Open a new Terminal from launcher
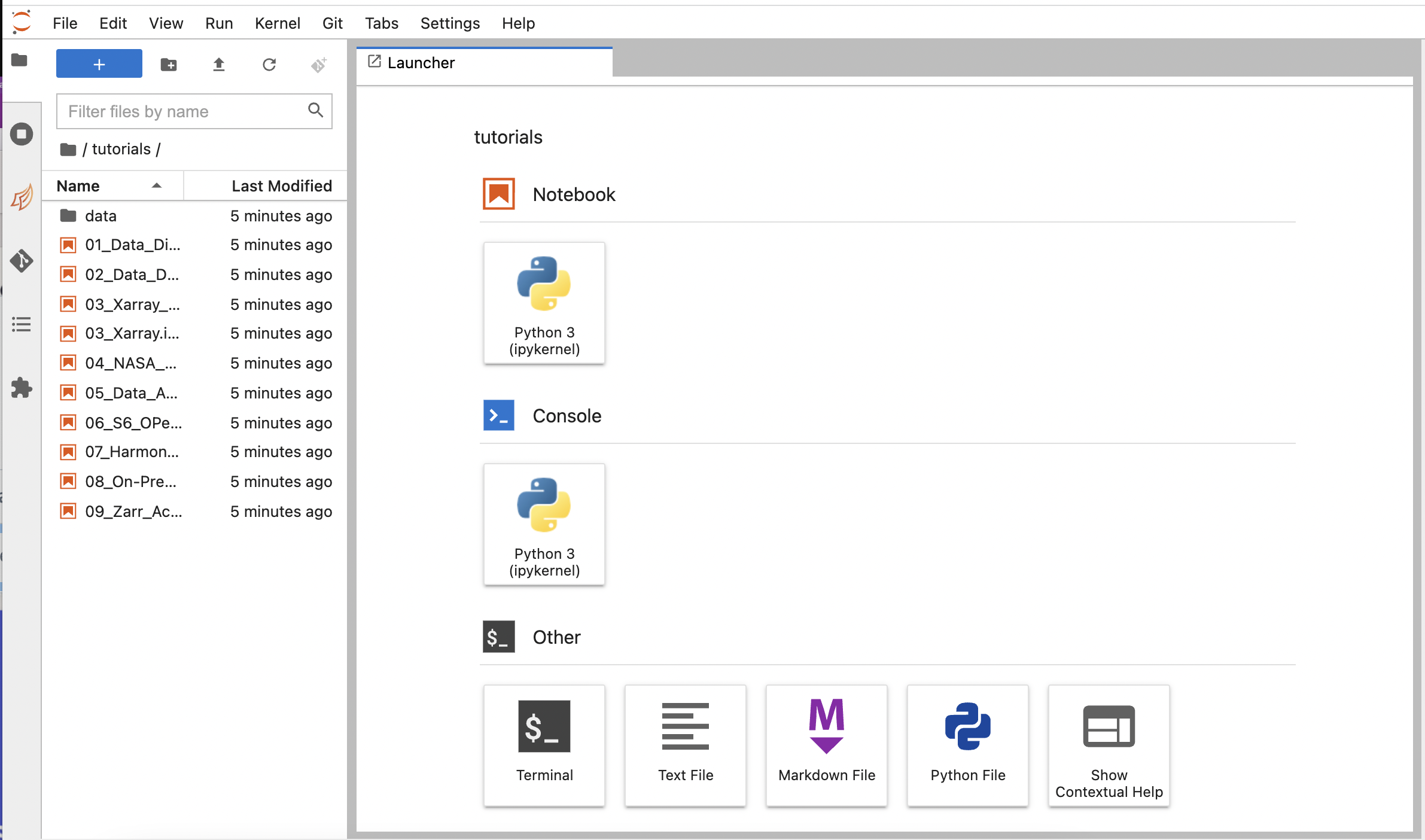The image size is (1425, 840). coord(544,745)
